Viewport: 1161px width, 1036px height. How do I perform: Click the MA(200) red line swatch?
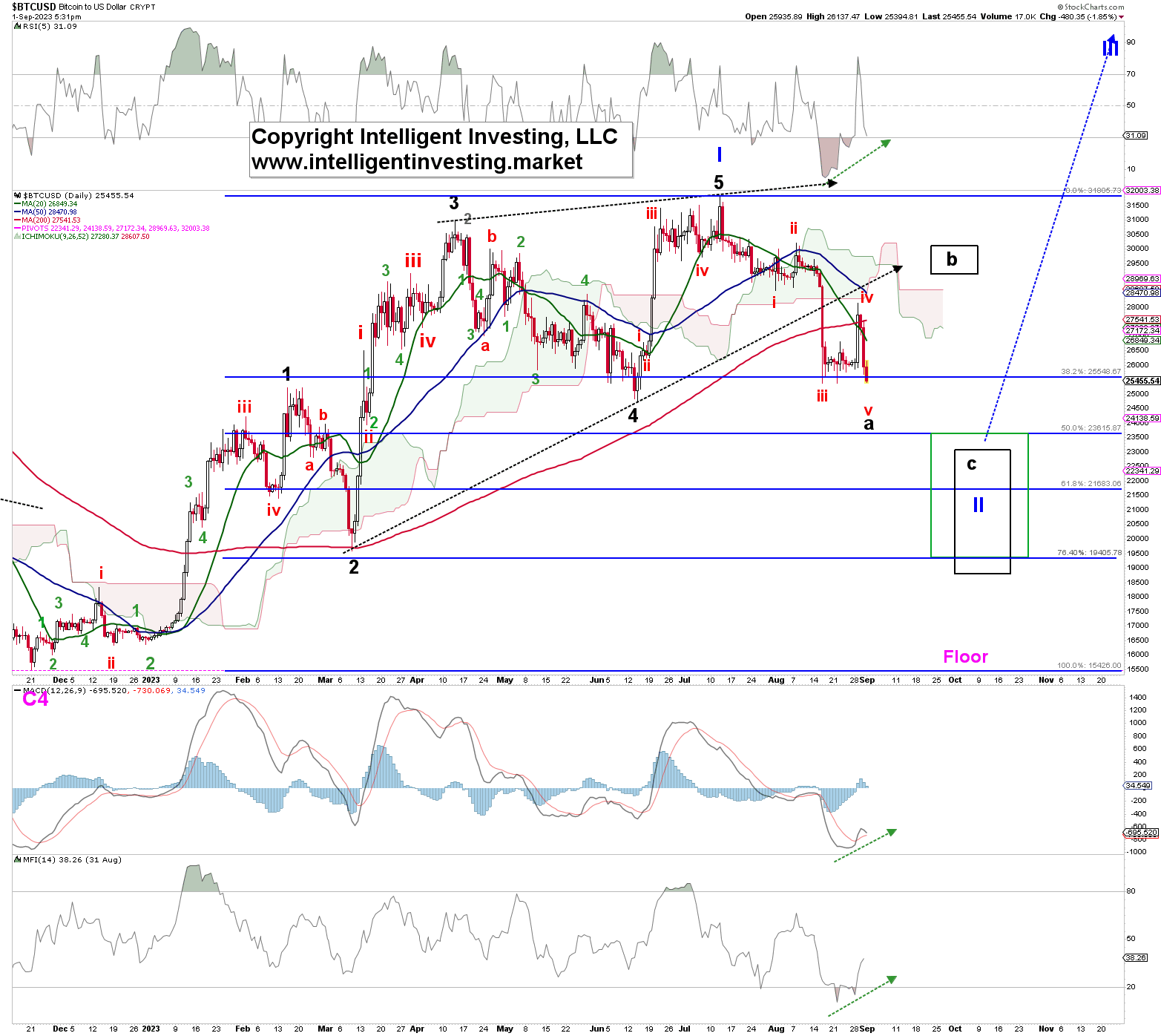coord(17,220)
